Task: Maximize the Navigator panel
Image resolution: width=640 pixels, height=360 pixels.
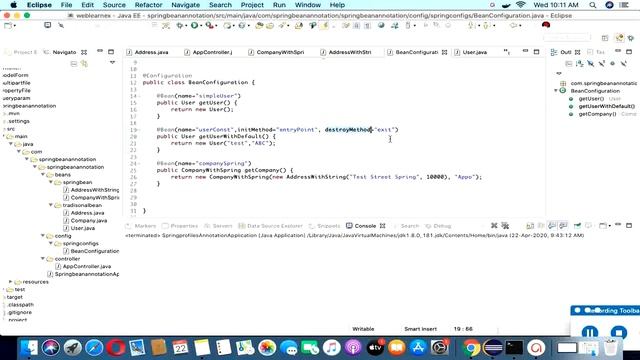Action: (x=111, y=52)
